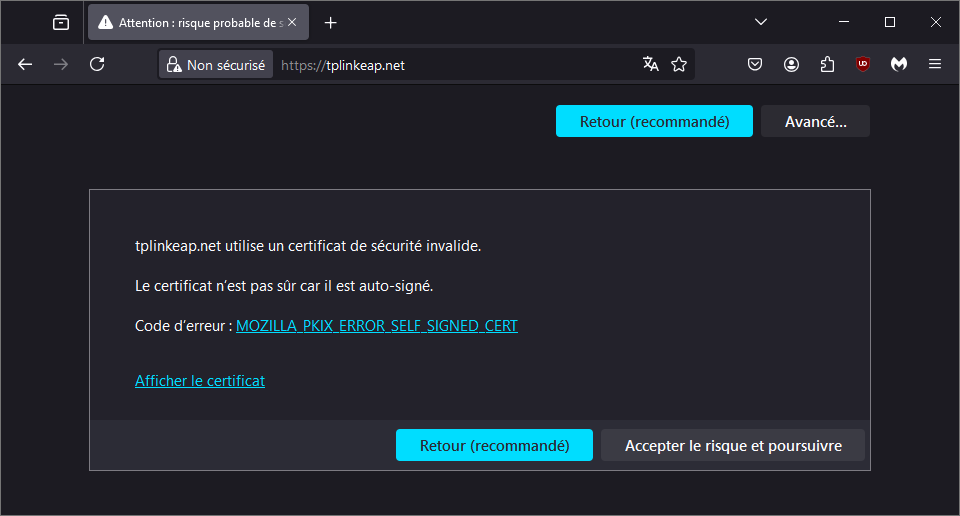Click Accepter le risque et poursuivre
The width and height of the screenshot is (960, 516).
click(733, 445)
